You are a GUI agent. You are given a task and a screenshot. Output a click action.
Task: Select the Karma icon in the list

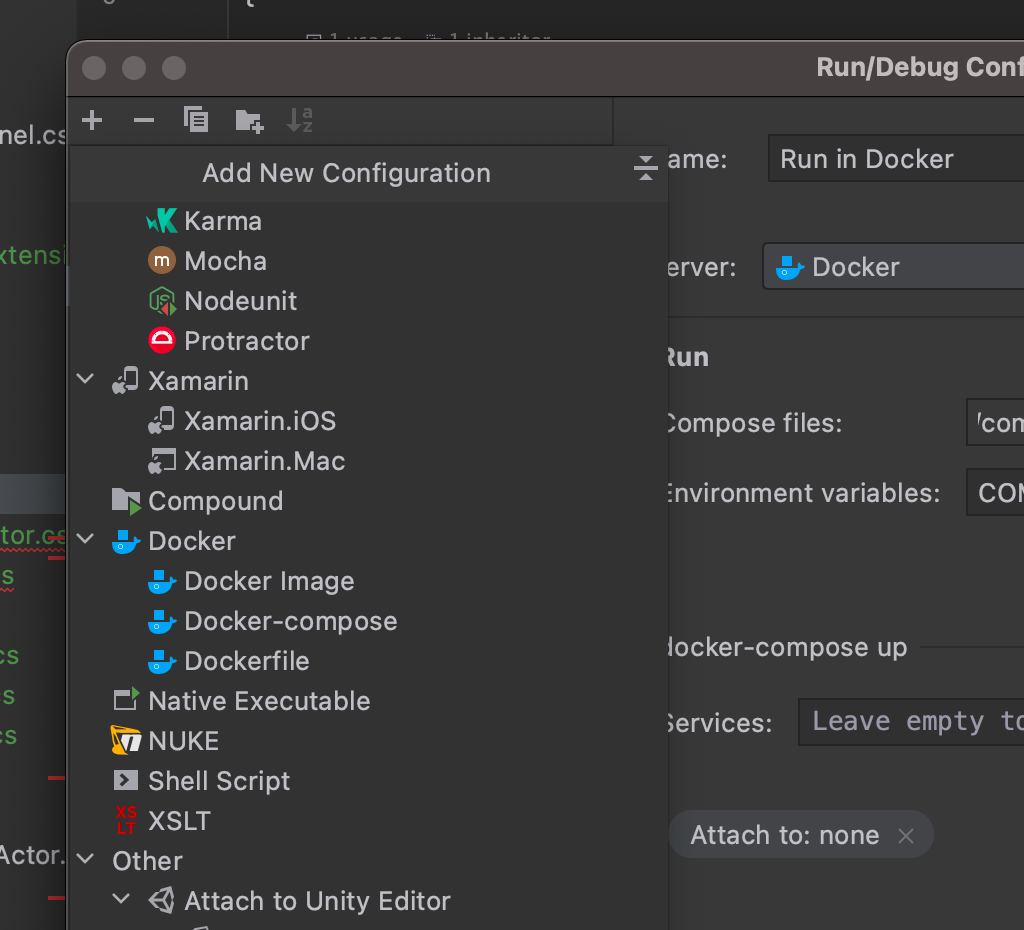coord(161,221)
